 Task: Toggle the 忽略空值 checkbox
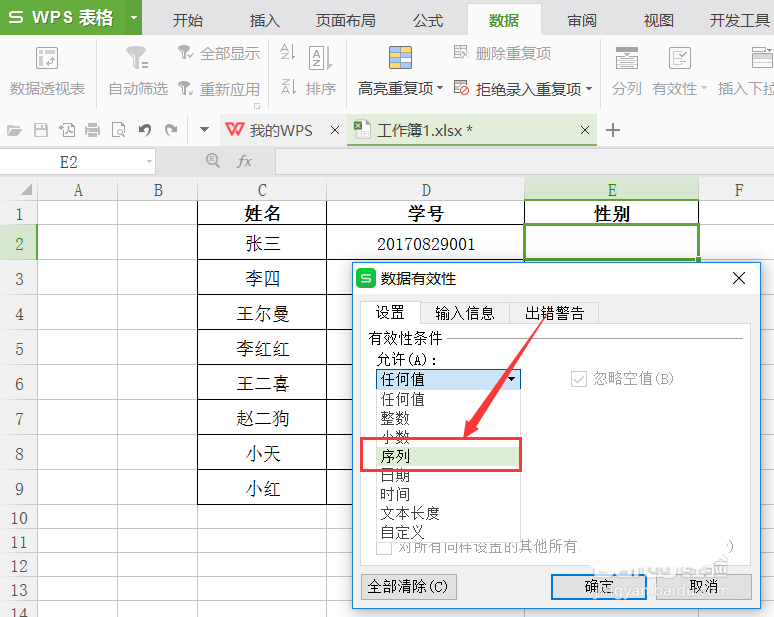578,379
